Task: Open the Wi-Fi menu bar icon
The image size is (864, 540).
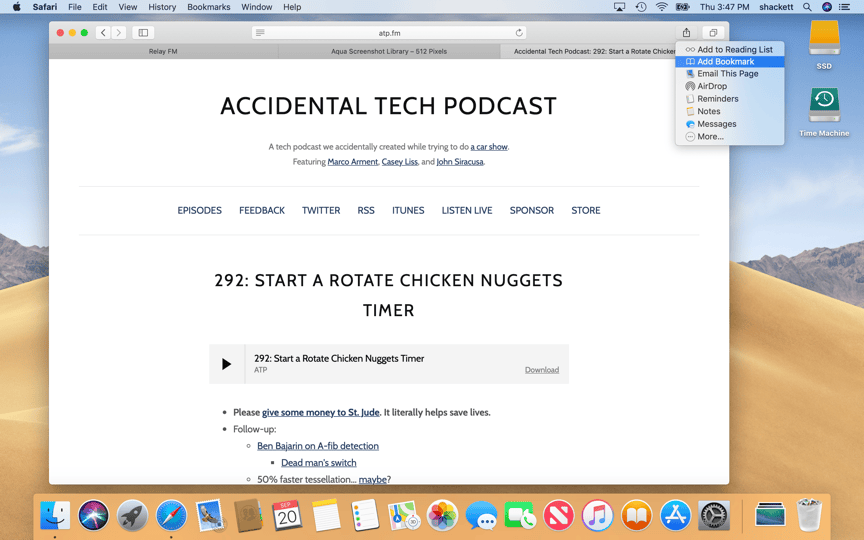Action: (662, 7)
